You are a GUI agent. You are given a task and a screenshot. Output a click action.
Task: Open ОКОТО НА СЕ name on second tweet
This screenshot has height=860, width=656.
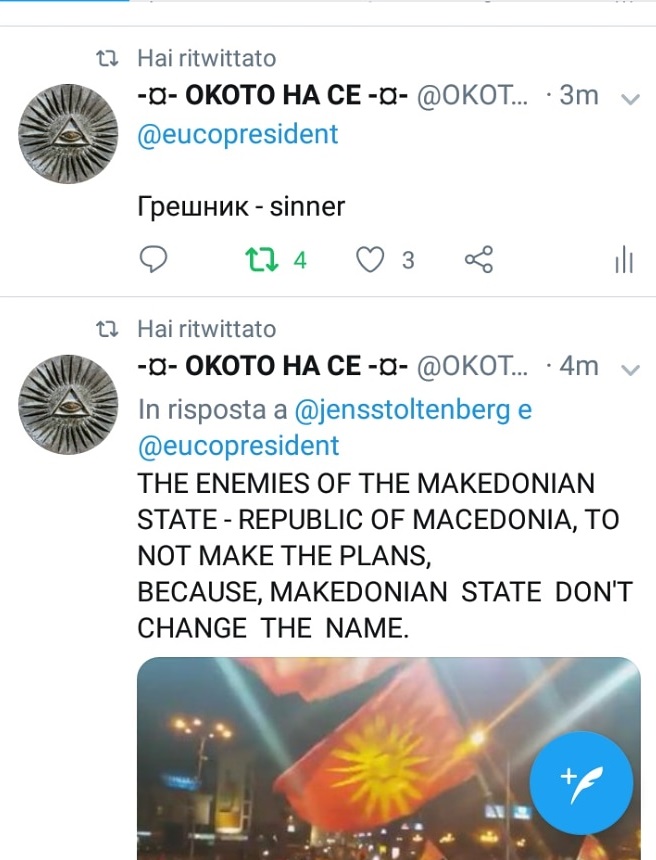273,366
